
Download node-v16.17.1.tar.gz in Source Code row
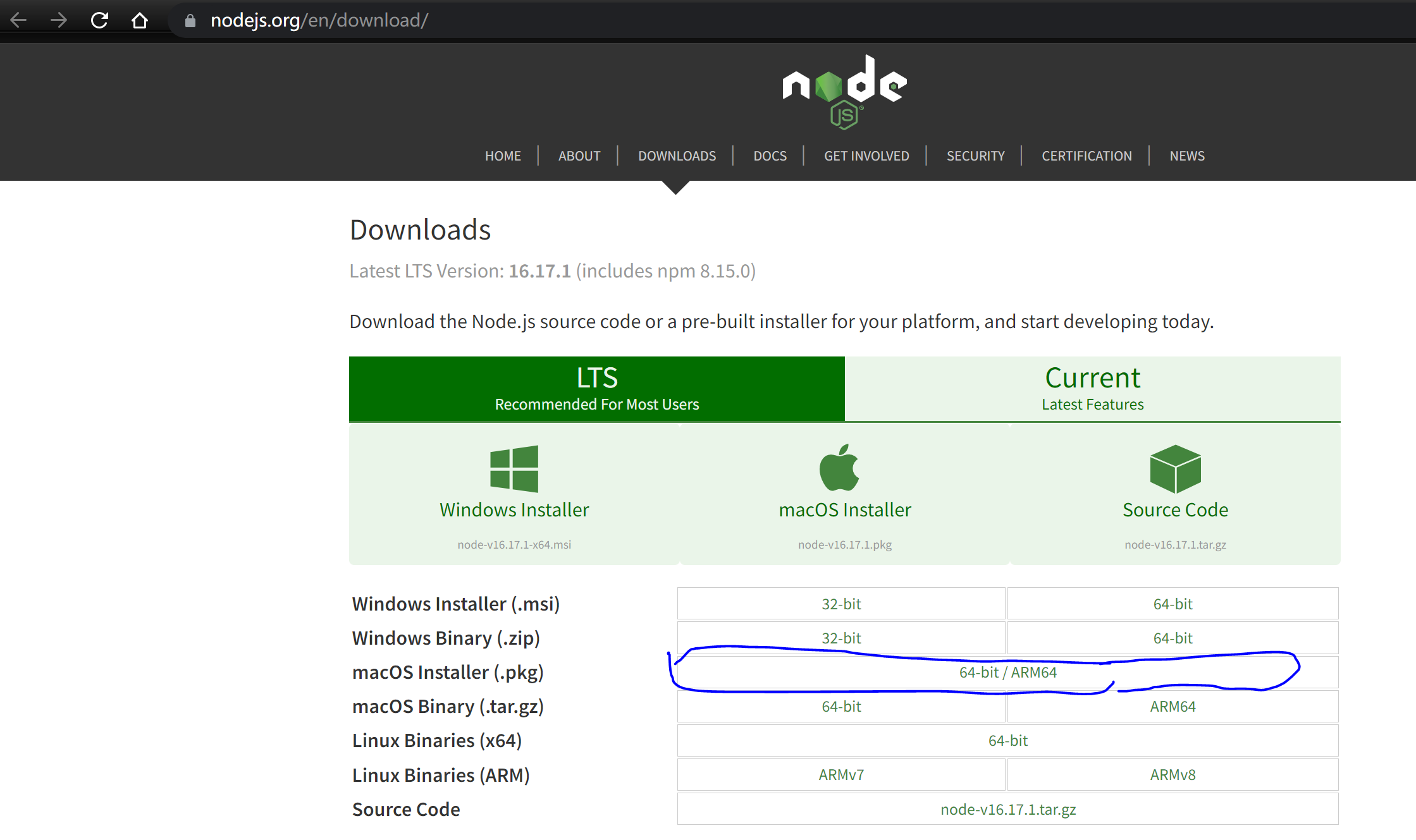[x=1007, y=809]
